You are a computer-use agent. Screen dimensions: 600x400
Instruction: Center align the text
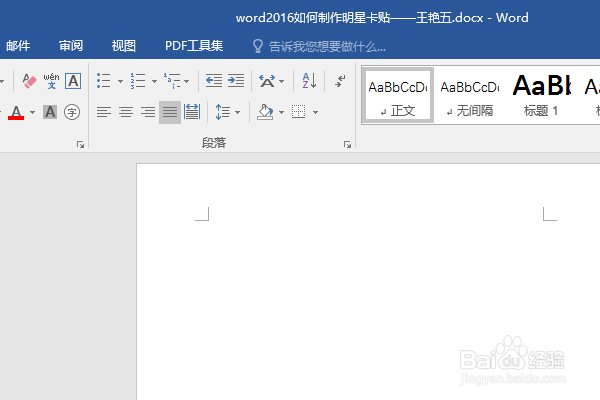[126, 112]
